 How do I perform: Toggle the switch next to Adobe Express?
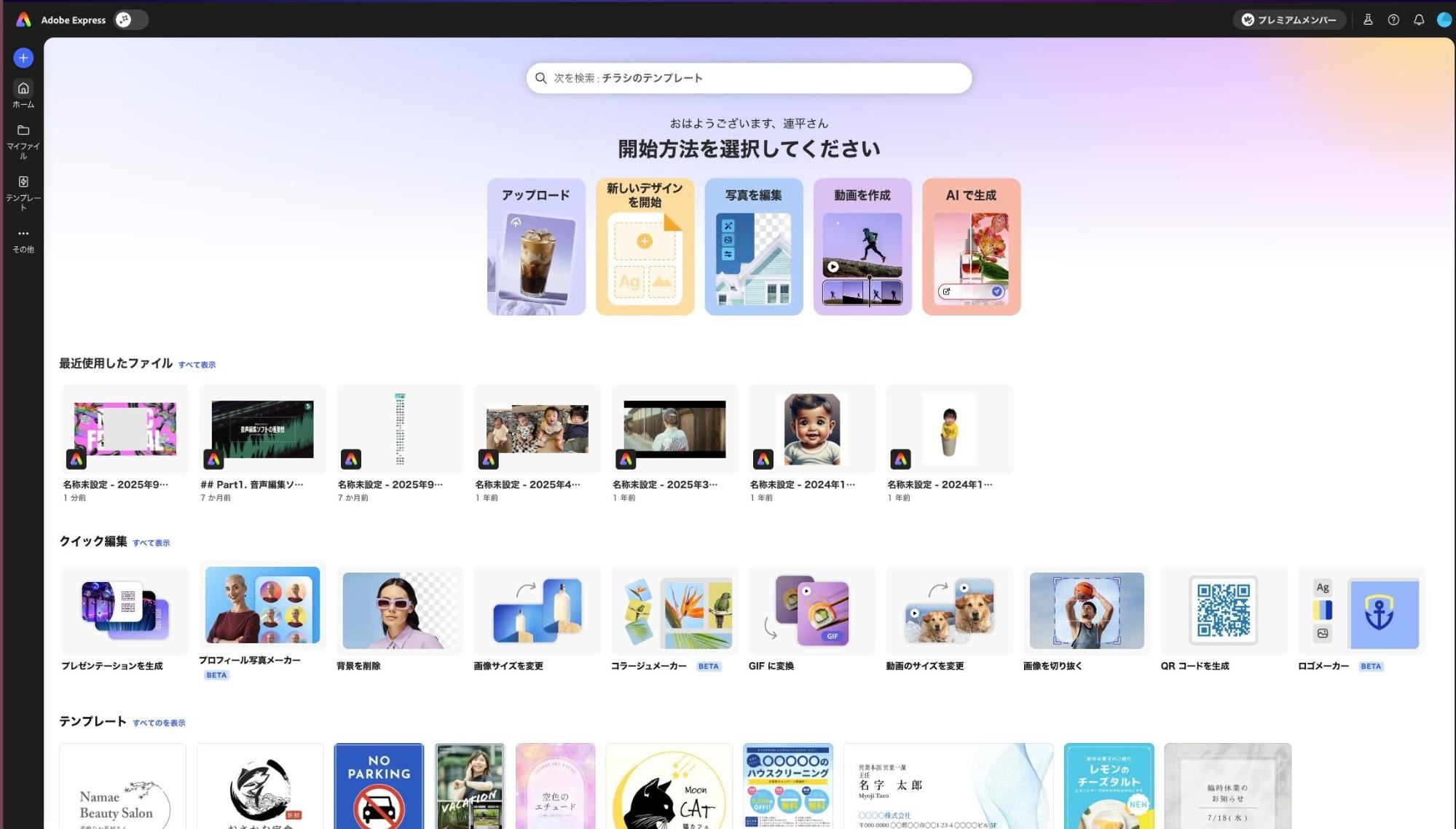point(131,20)
